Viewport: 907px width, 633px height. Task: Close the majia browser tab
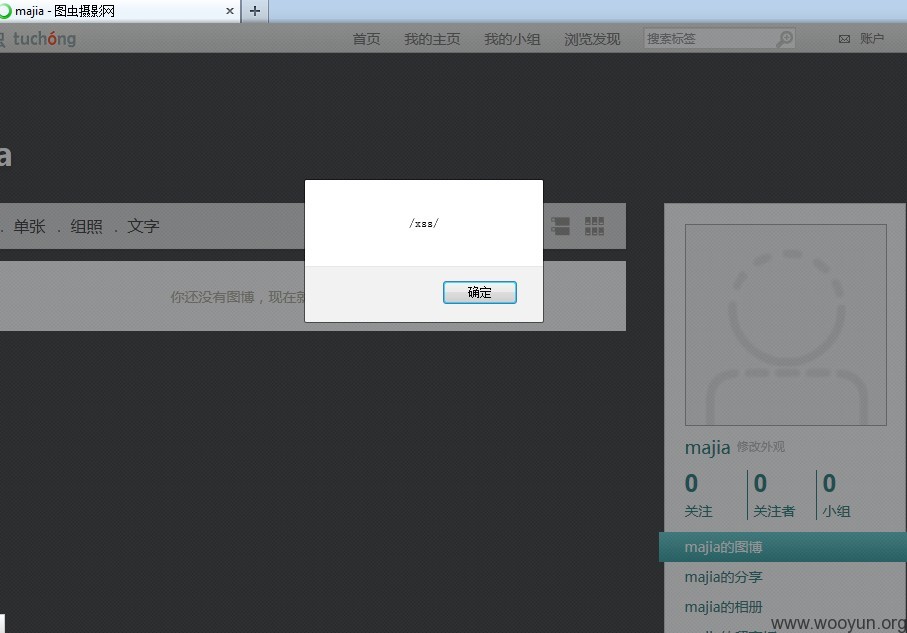click(230, 11)
